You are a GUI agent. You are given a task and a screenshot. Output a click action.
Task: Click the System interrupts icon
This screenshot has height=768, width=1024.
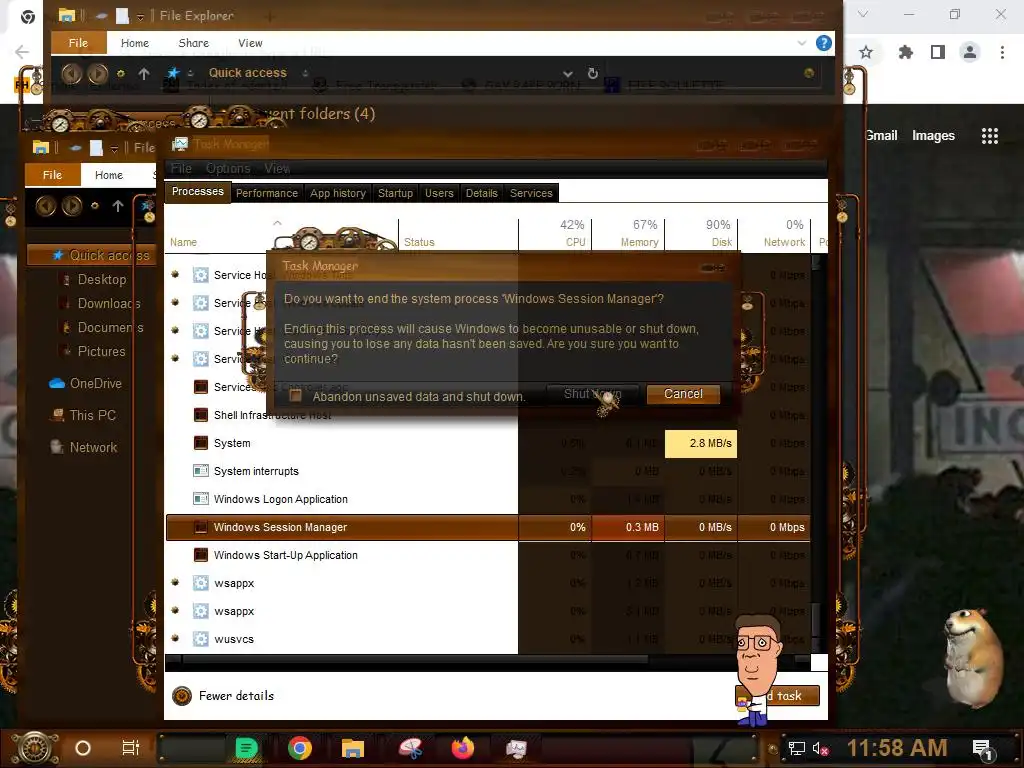(200, 471)
